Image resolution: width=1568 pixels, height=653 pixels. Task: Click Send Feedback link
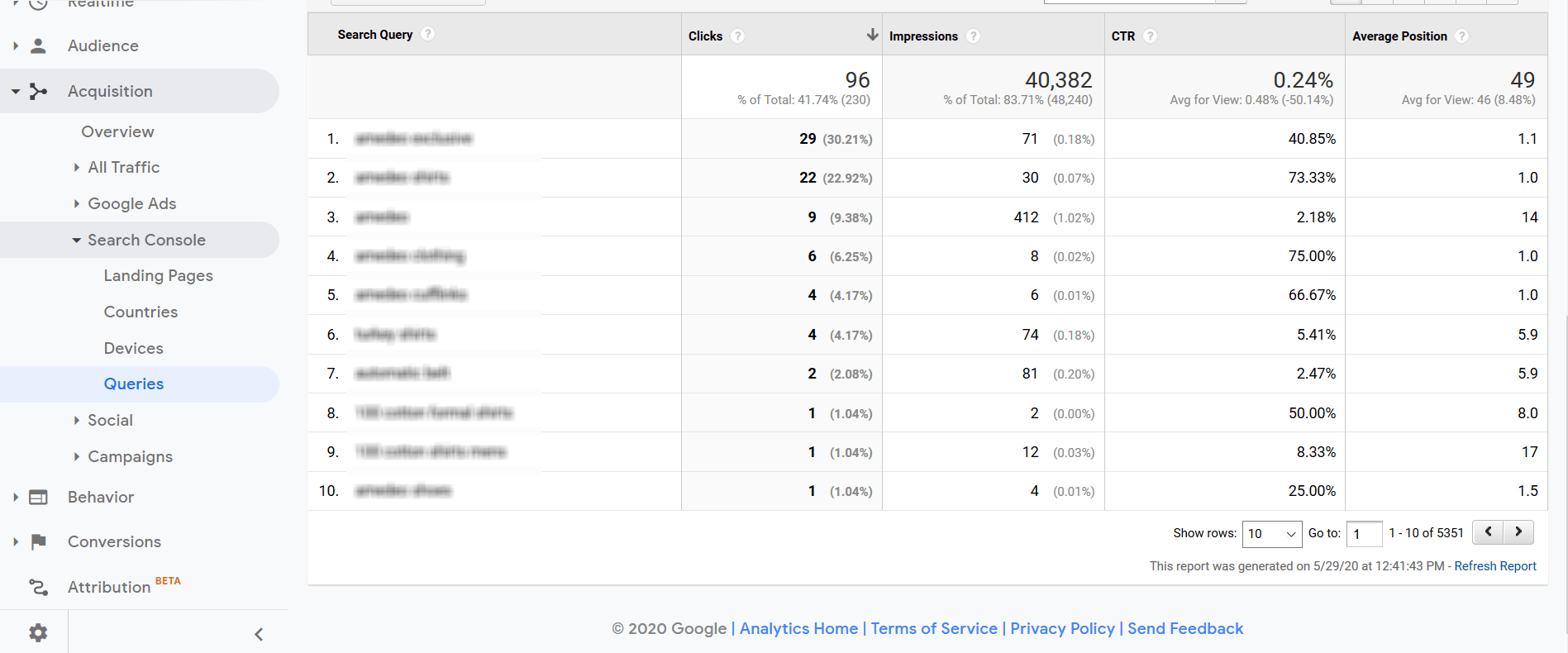pyautogui.click(x=1185, y=628)
